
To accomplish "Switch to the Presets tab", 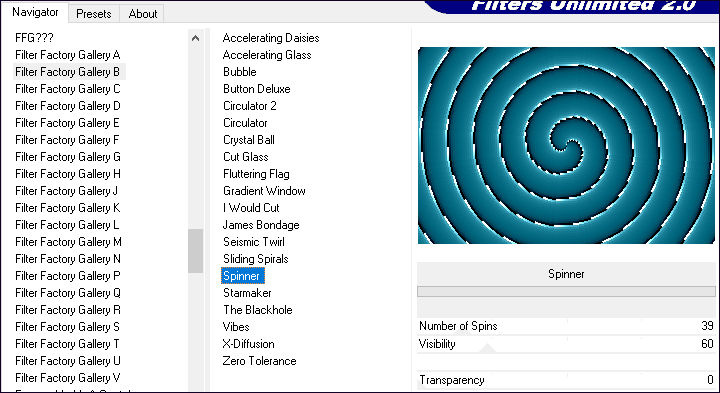I will [94, 14].
